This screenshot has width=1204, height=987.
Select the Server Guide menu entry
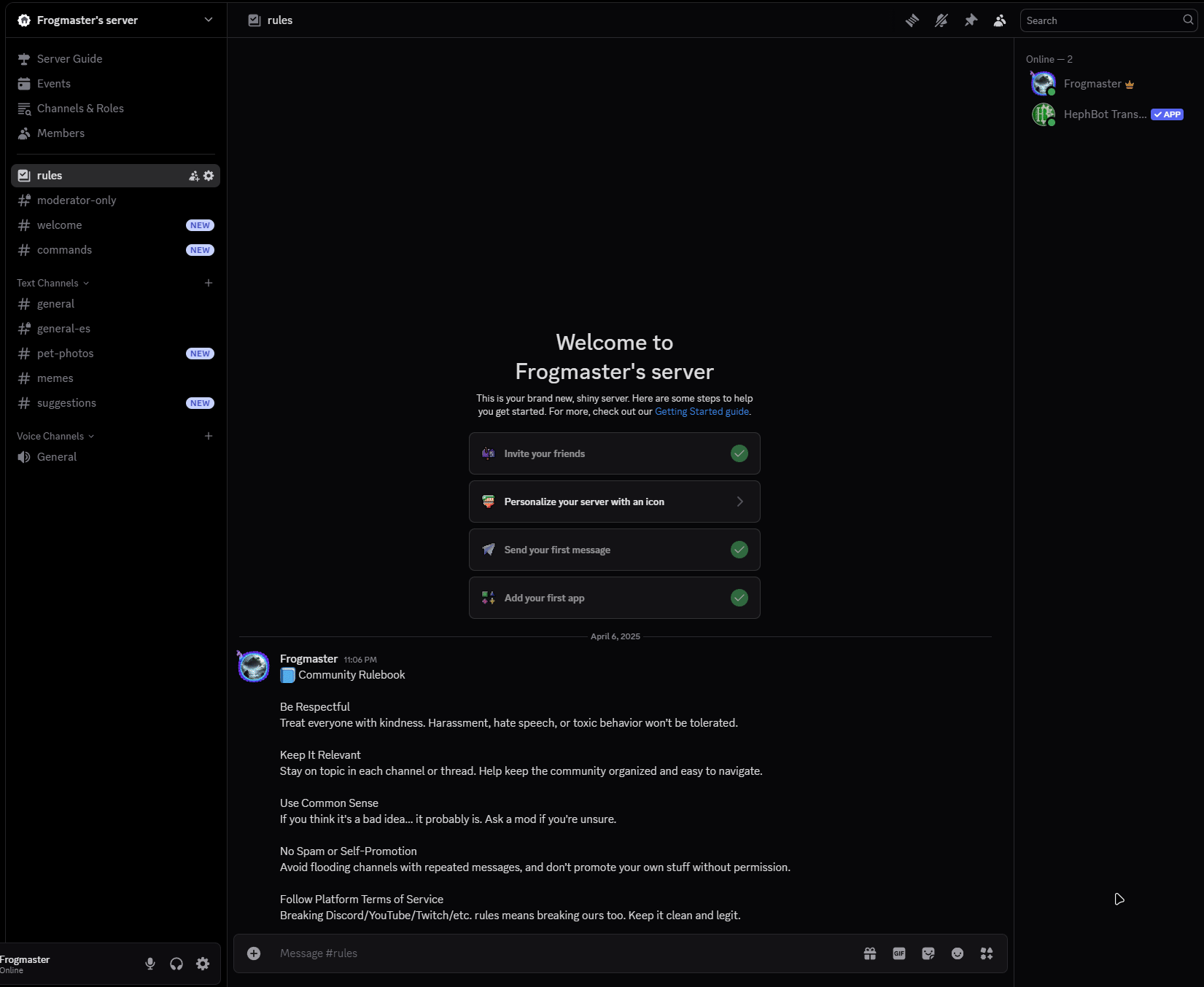69,58
